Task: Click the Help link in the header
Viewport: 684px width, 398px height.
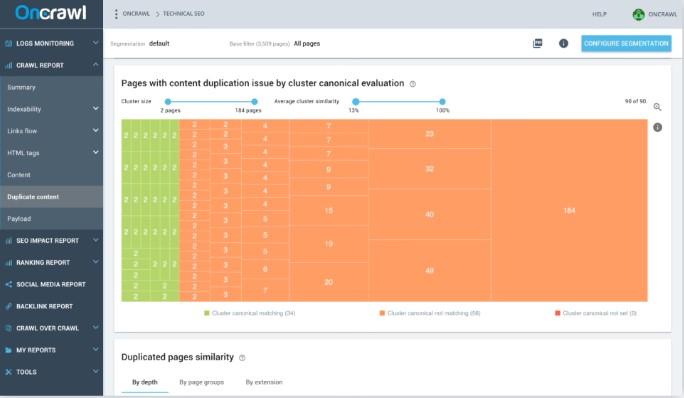Action: tap(599, 14)
